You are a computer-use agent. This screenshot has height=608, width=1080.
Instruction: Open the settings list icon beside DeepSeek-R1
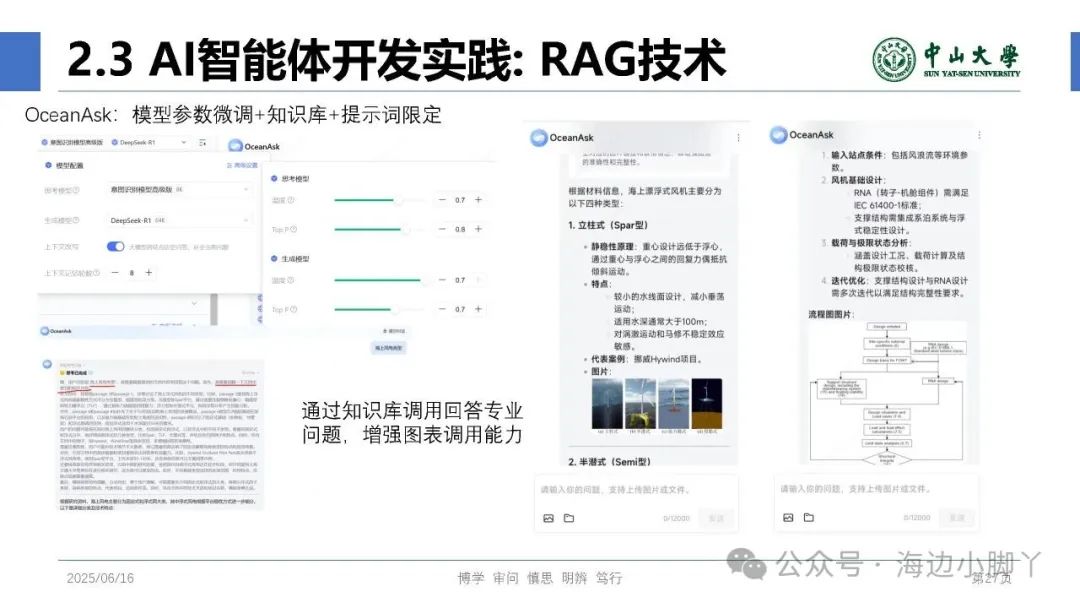coord(202,143)
